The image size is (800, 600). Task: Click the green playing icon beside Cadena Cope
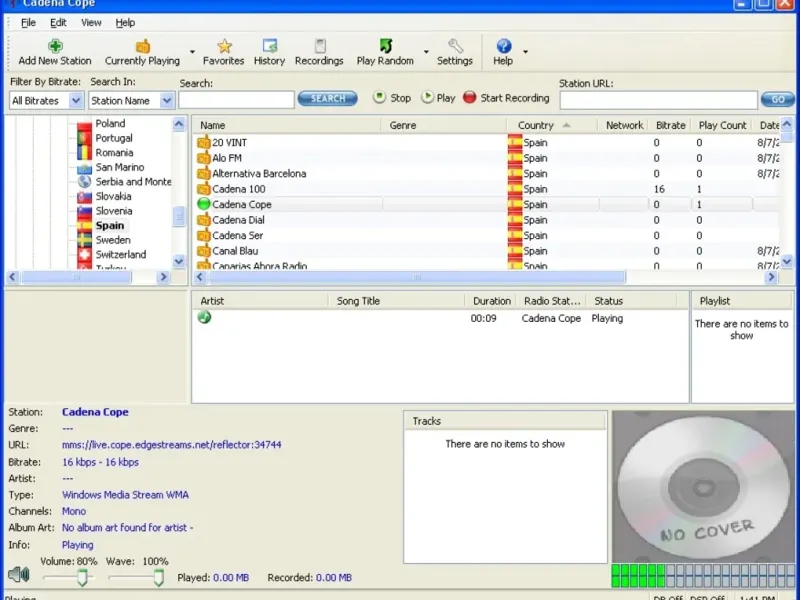coord(204,204)
